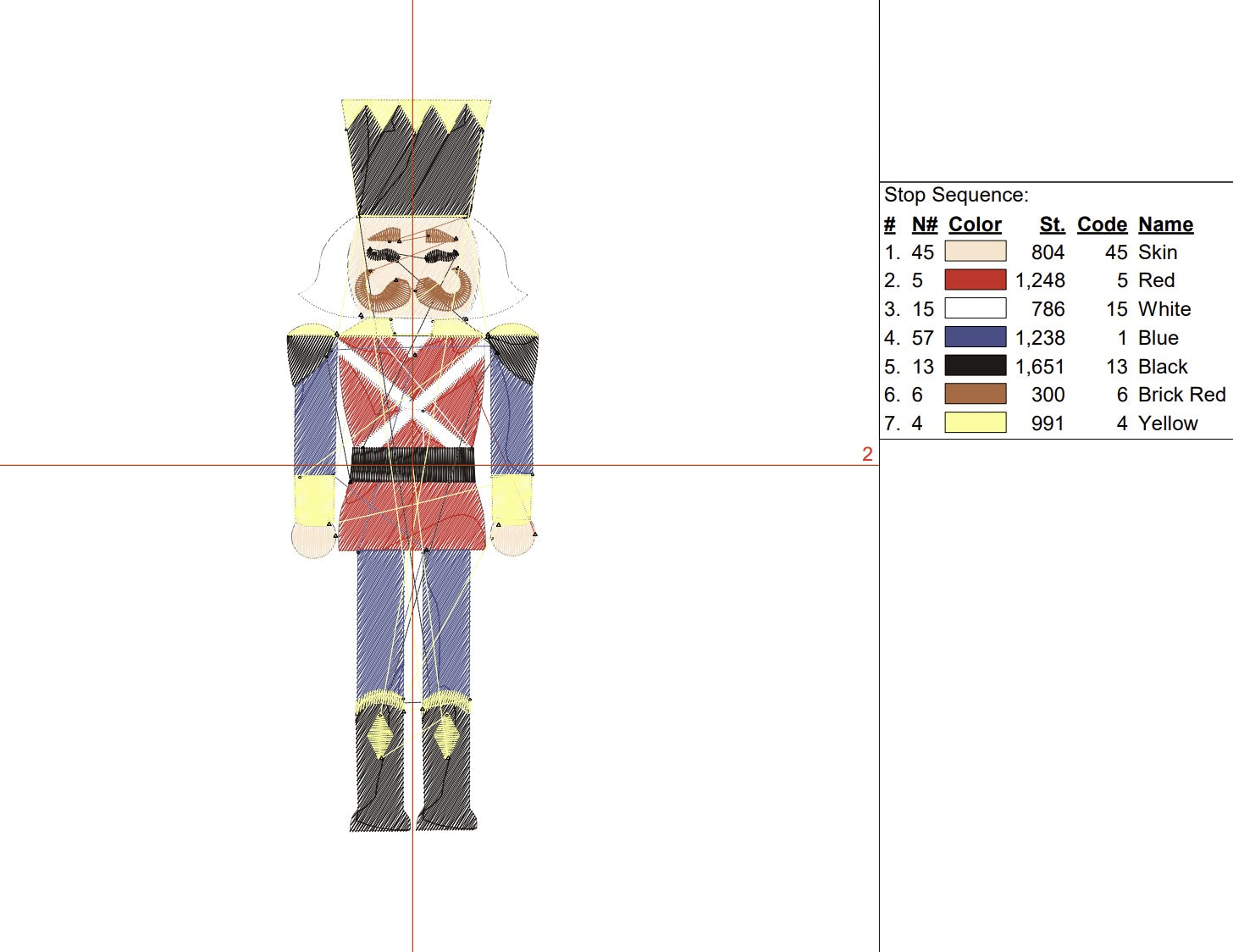The width and height of the screenshot is (1233, 952).
Task: Select the Yellow thread swatch
Action: click(975, 423)
